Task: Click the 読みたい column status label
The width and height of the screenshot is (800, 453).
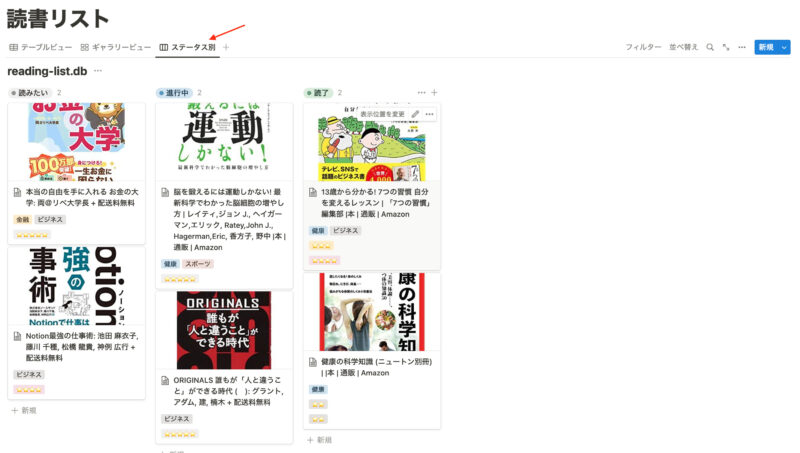Action: (30, 92)
